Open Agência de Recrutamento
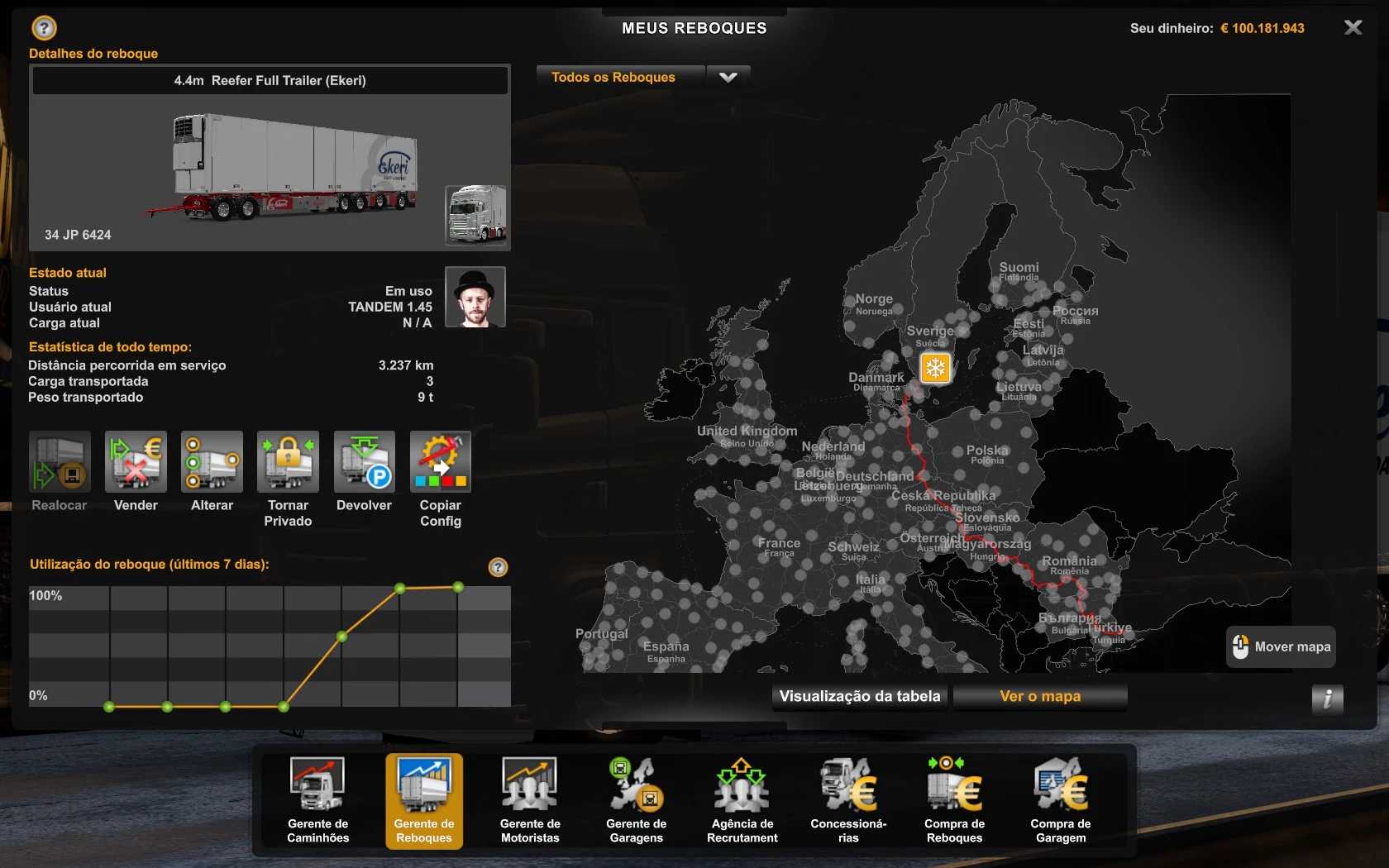Viewport: 1389px width, 868px height. [742, 800]
